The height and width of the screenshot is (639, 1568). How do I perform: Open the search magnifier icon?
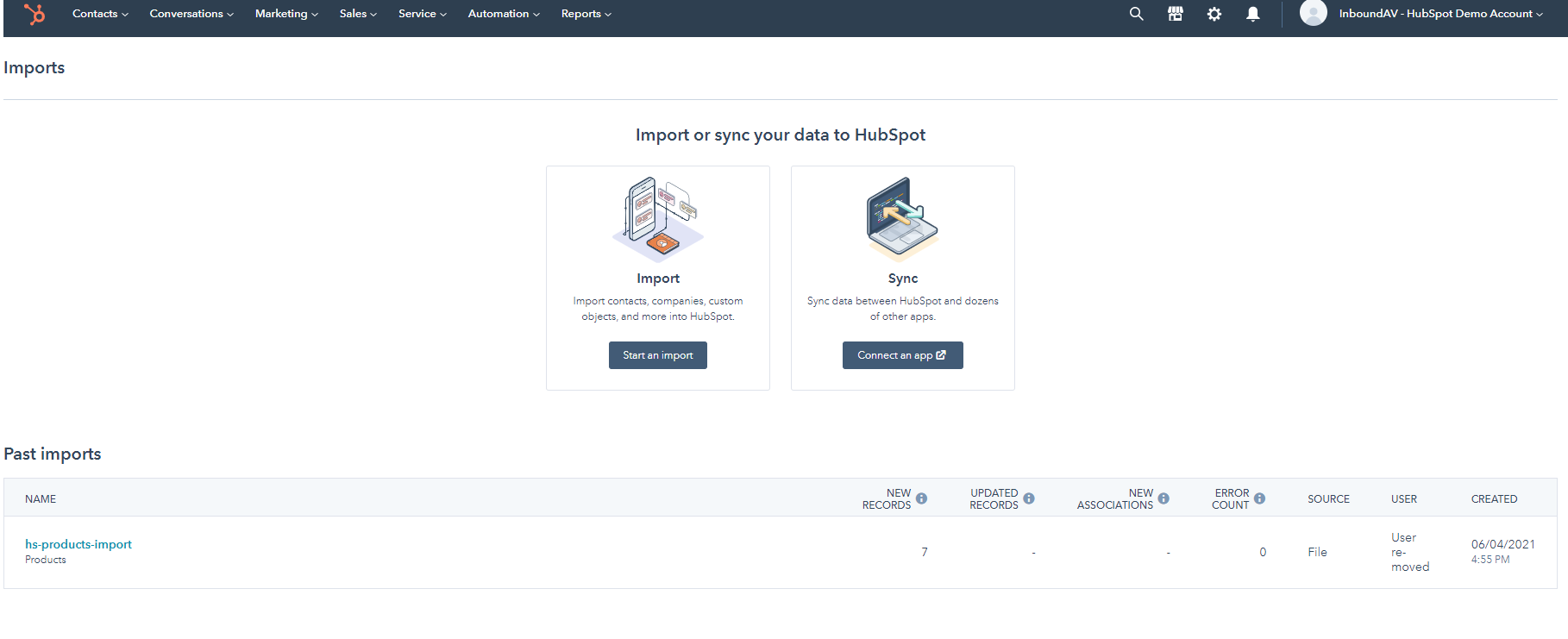1137,14
